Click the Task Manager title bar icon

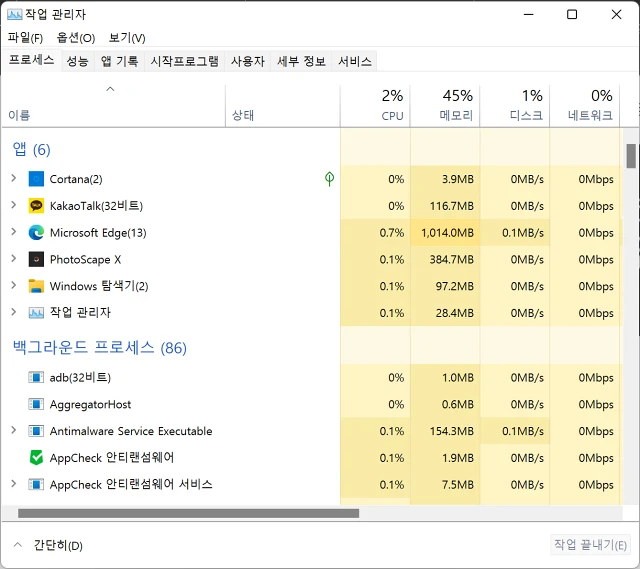[x=15, y=15]
